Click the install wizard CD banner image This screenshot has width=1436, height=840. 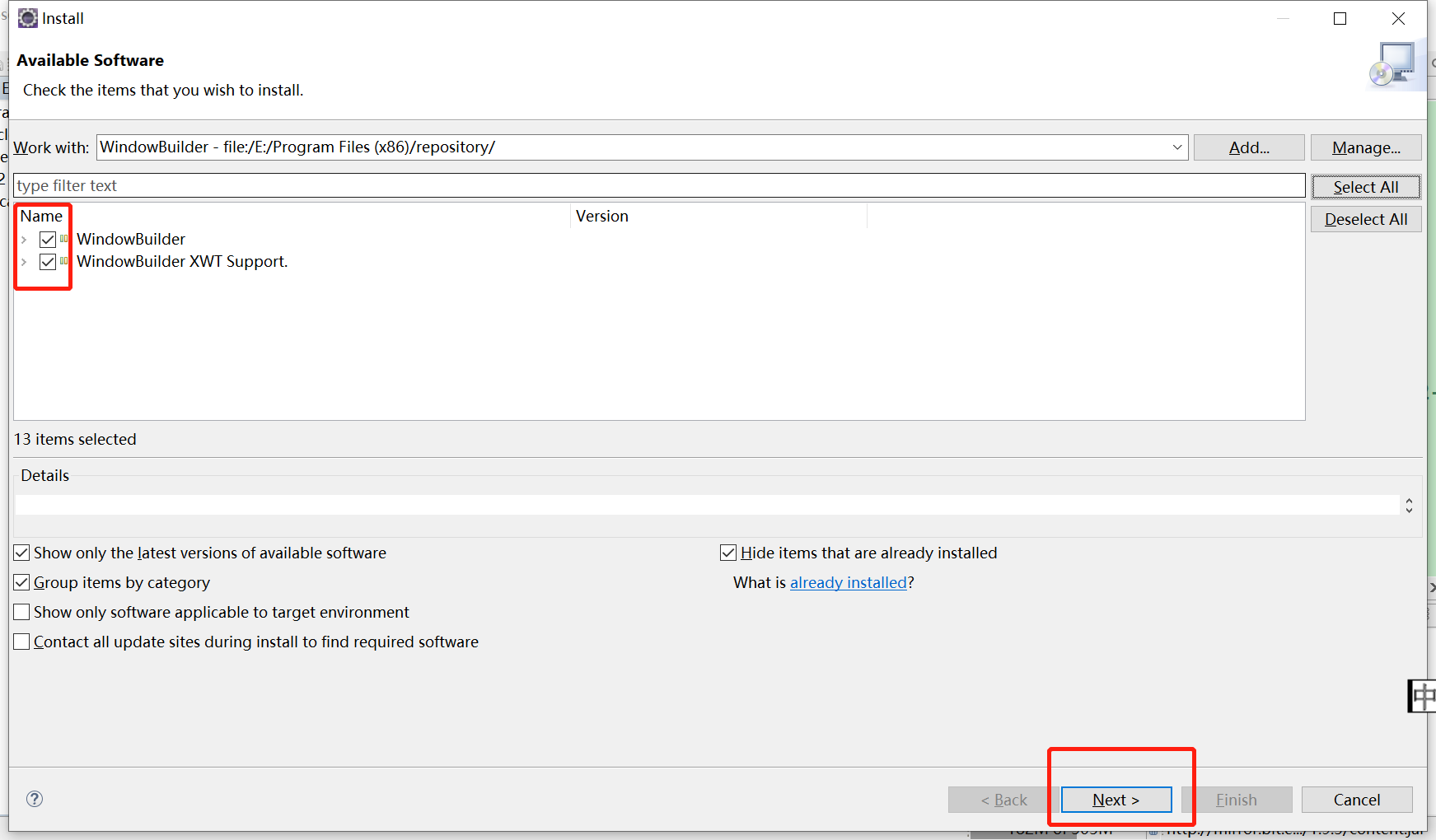pos(1392,64)
